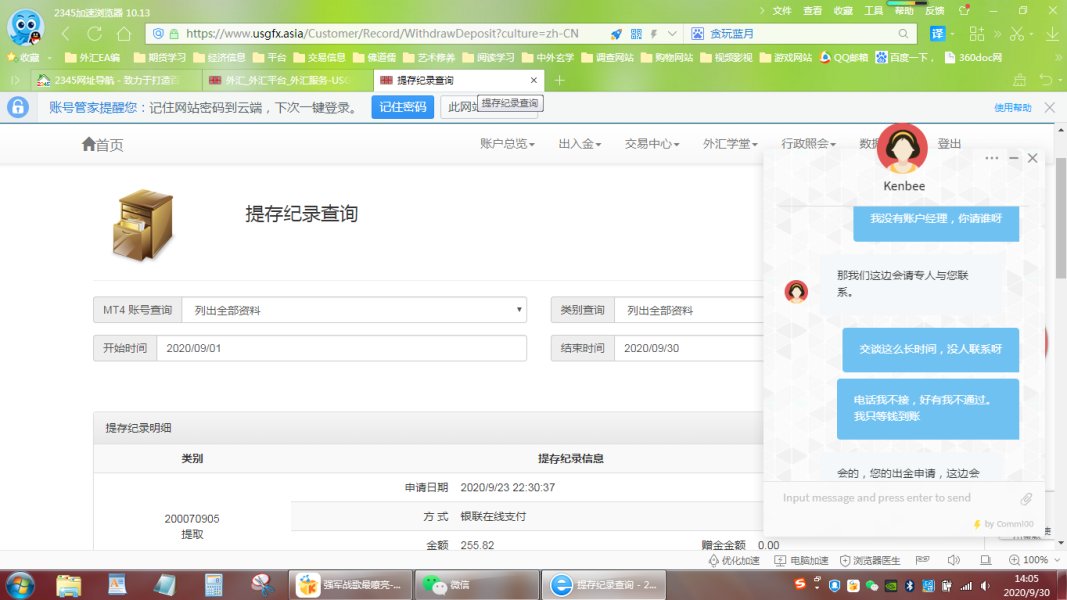Click the 登出 logout link

point(949,144)
